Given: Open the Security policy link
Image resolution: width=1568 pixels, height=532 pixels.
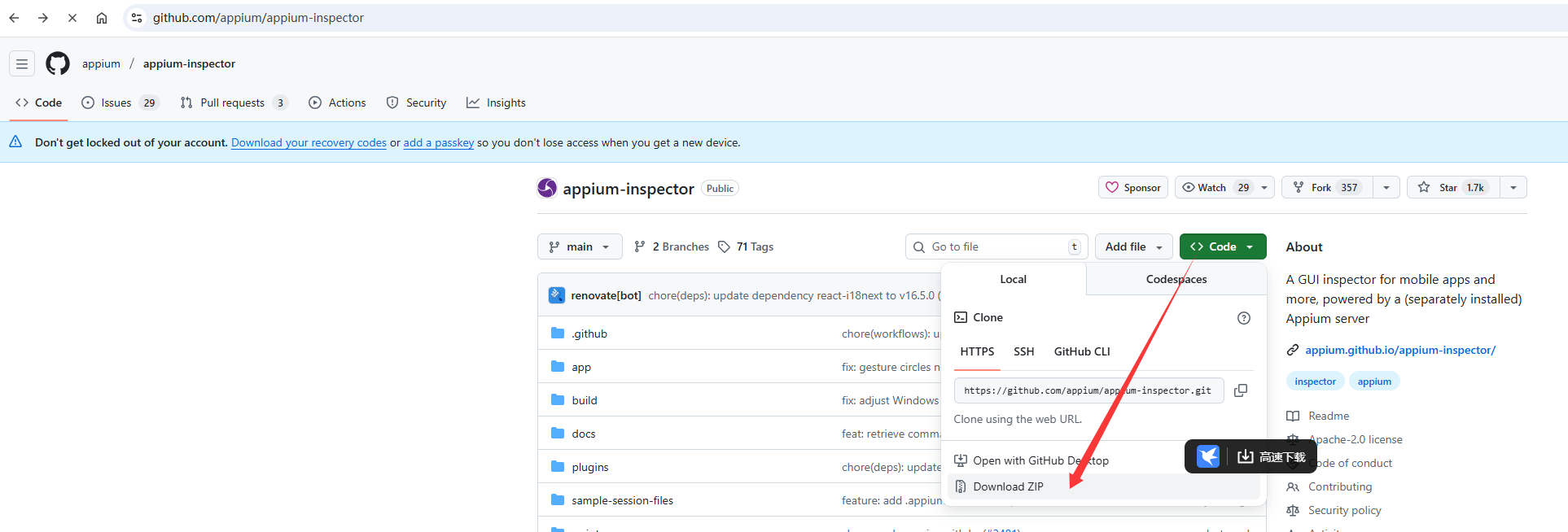Looking at the screenshot, I should 1345,510.
